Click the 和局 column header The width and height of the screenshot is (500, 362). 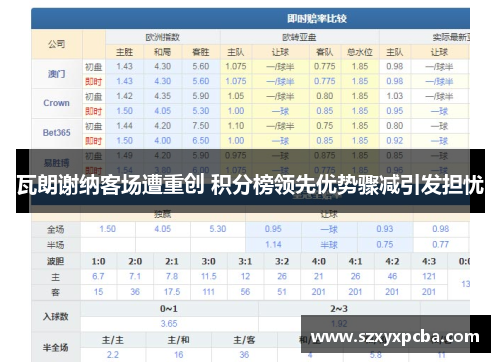pyautogui.click(x=162, y=52)
